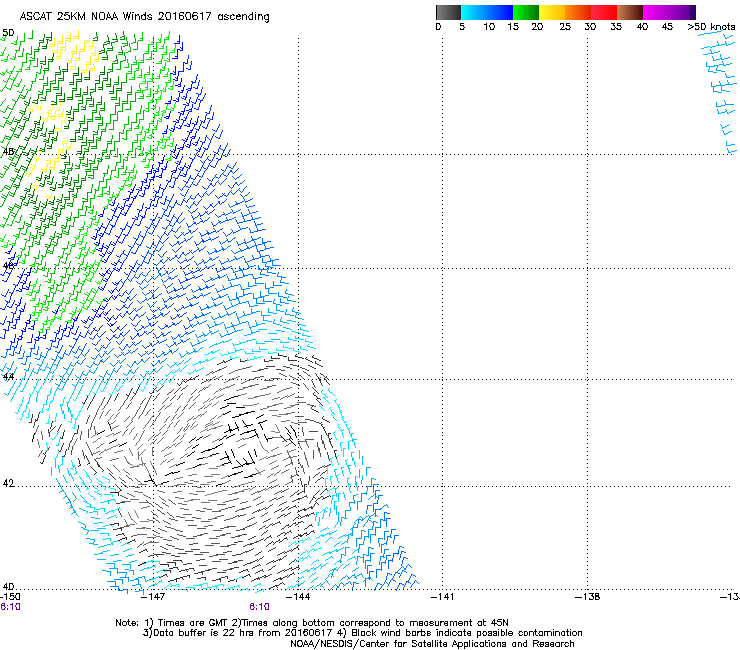This screenshot has width=740, height=650.
Task: Click the dark purple 45-50 knots segment
Action: point(682,12)
